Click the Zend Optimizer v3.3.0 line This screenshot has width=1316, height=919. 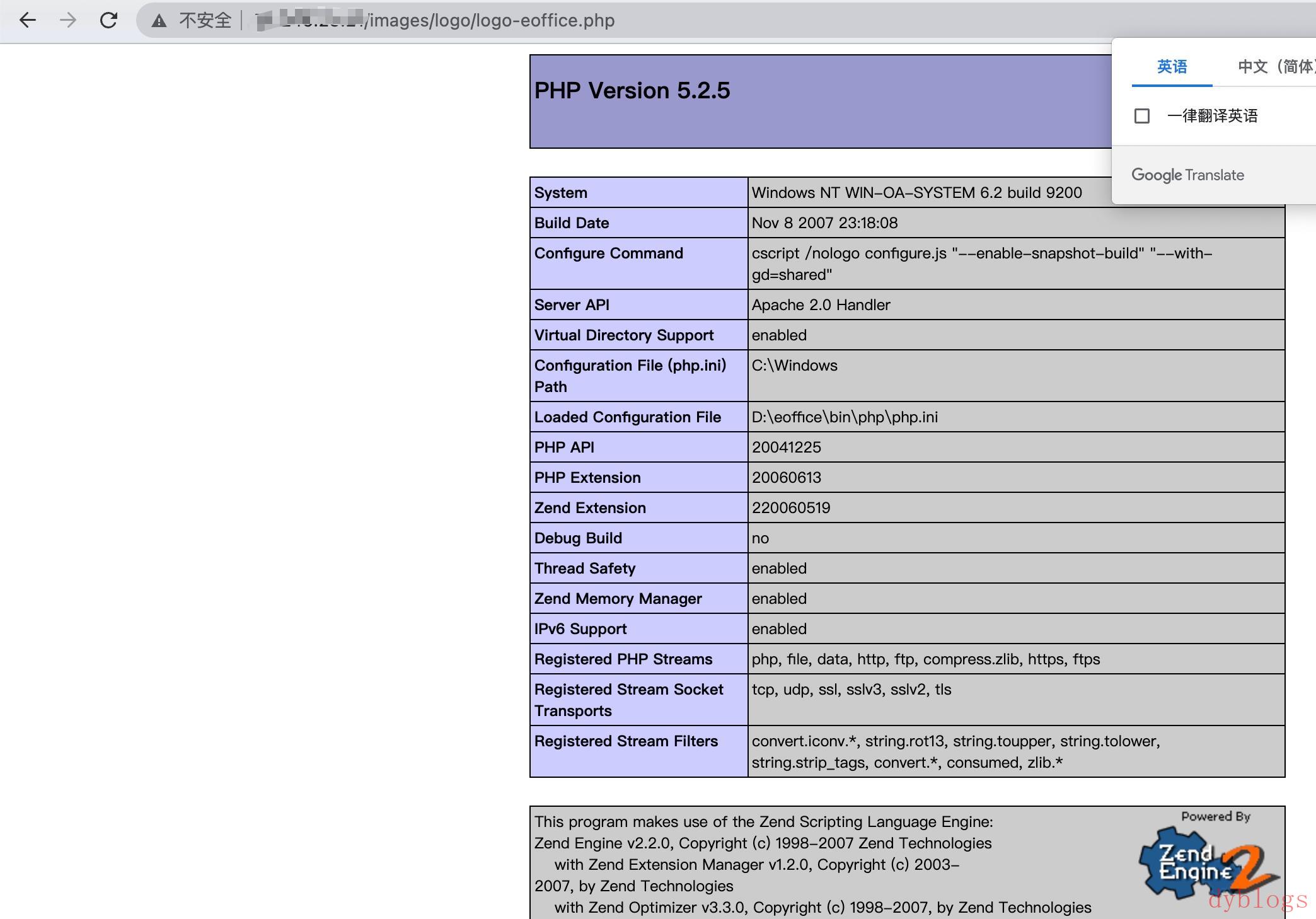tap(822, 908)
